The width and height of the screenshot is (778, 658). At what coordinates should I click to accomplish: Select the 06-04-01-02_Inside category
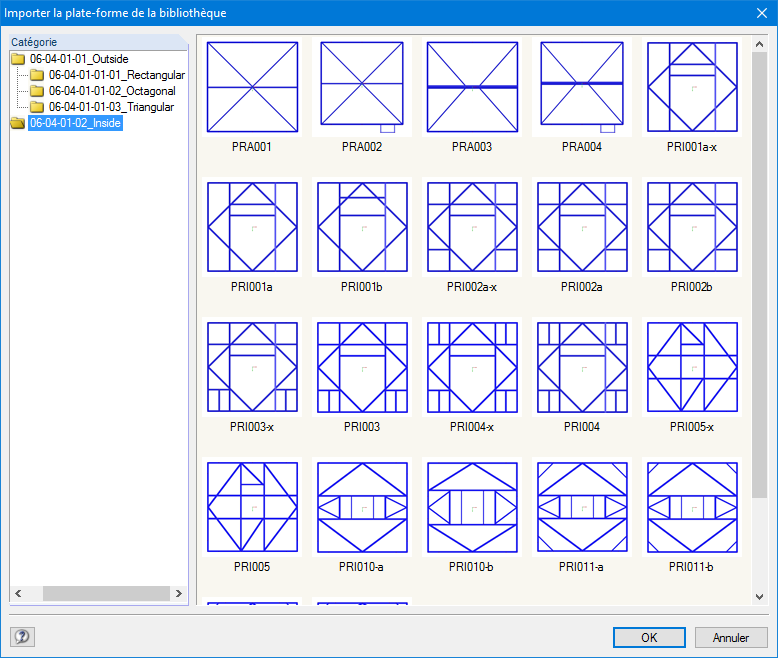click(x=75, y=123)
